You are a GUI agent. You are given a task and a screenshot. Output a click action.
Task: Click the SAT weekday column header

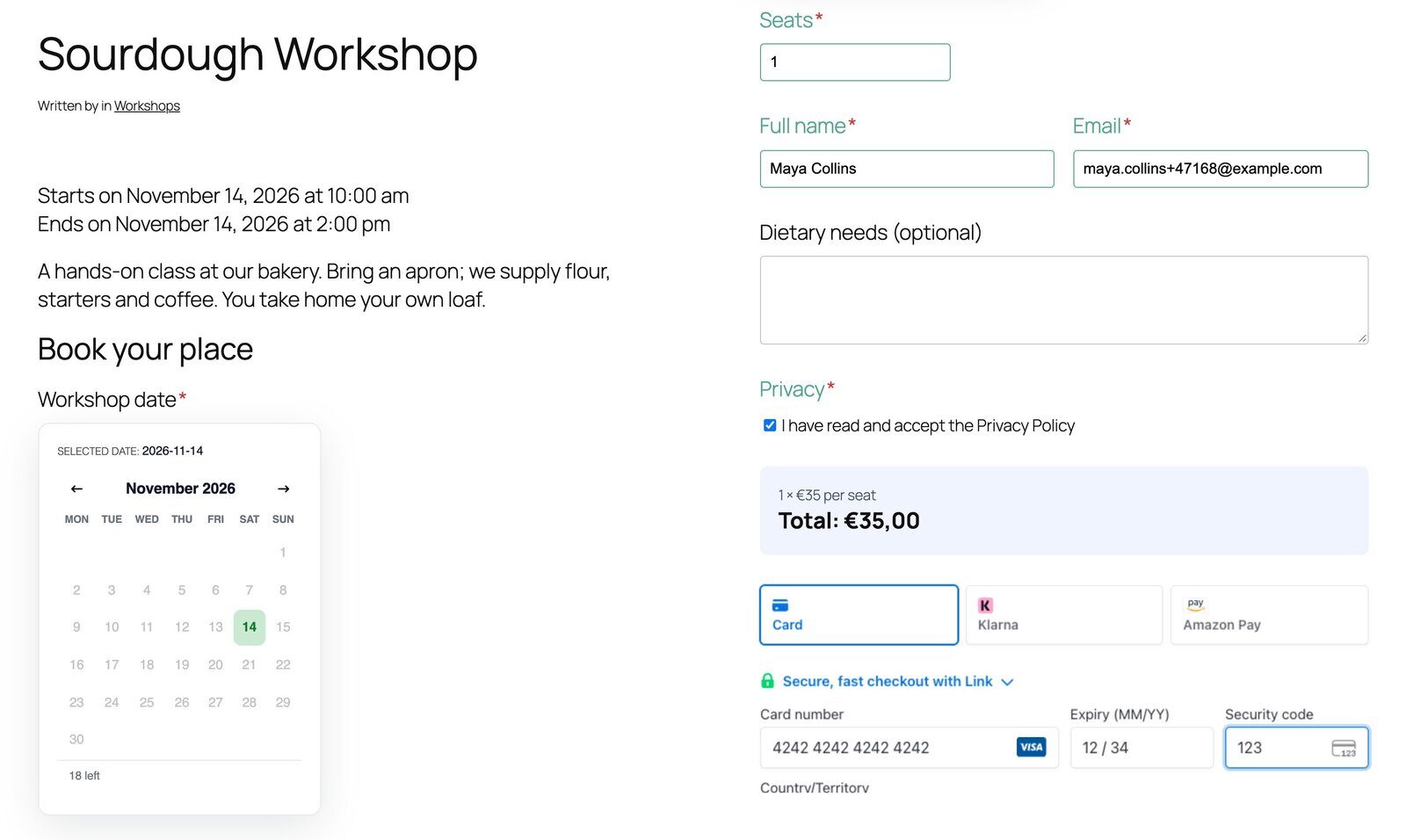click(x=249, y=519)
